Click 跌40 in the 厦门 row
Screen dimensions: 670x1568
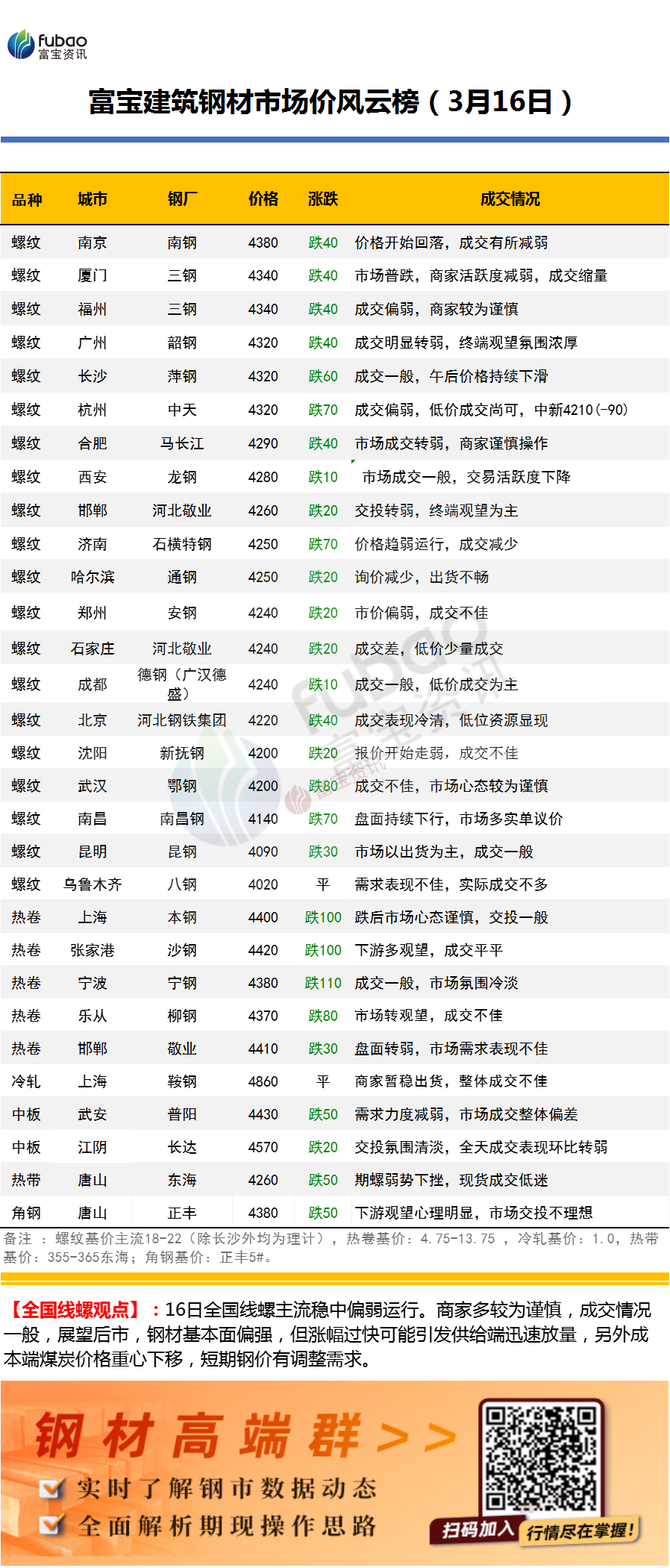point(323,275)
